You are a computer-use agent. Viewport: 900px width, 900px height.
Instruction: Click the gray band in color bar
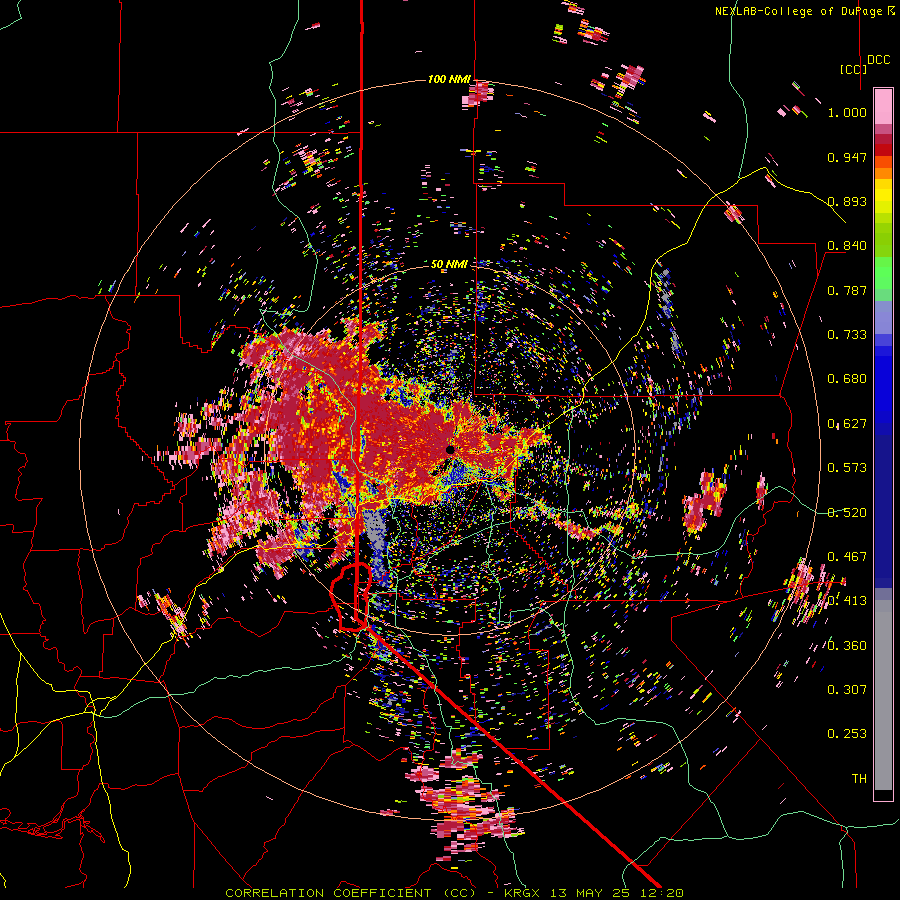(883, 695)
